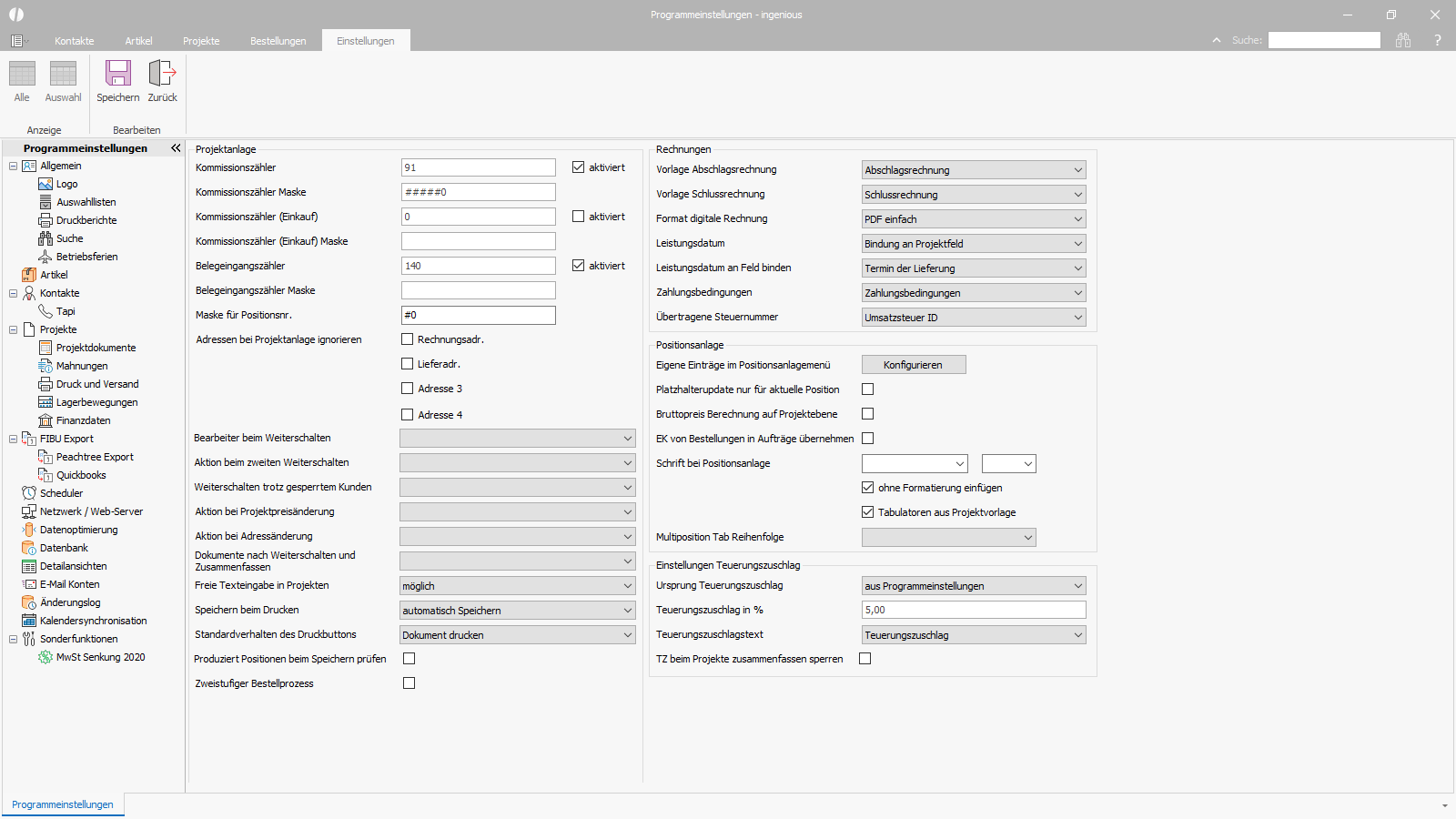
Task: Open Druckberichte printer icon
Action: [45, 220]
